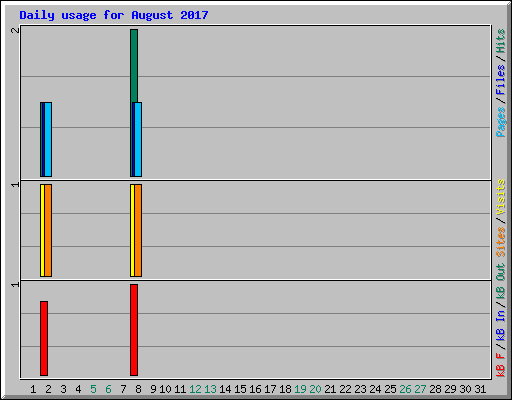Click day '31' on the x-axis
The height and width of the screenshot is (400, 512).
(x=480, y=389)
